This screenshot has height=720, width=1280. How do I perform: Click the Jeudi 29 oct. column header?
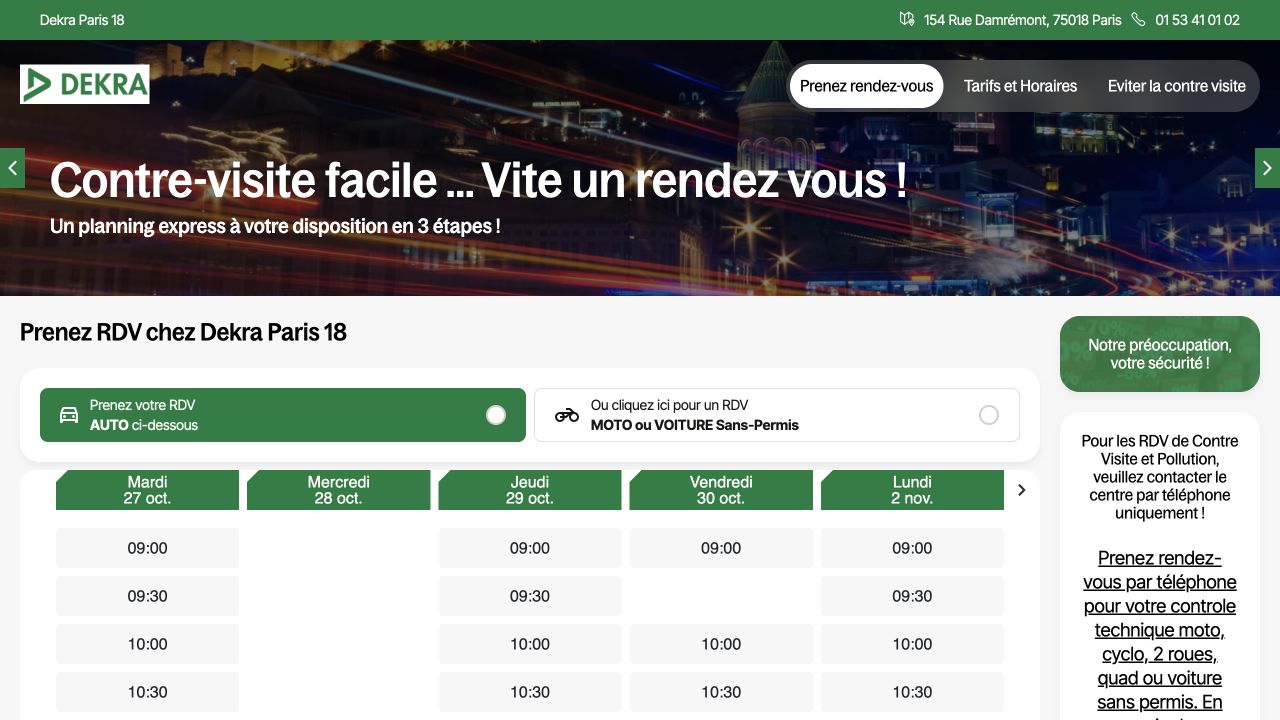[x=530, y=490]
